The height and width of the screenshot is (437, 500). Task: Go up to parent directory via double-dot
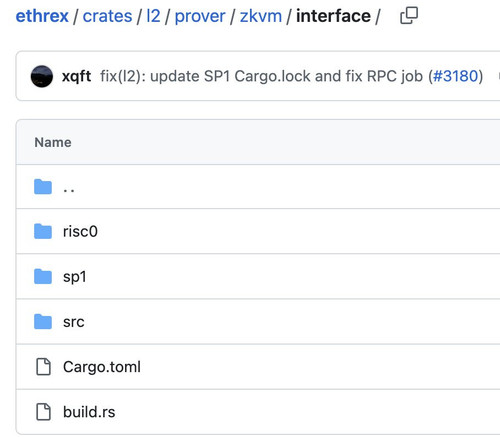[69, 190]
